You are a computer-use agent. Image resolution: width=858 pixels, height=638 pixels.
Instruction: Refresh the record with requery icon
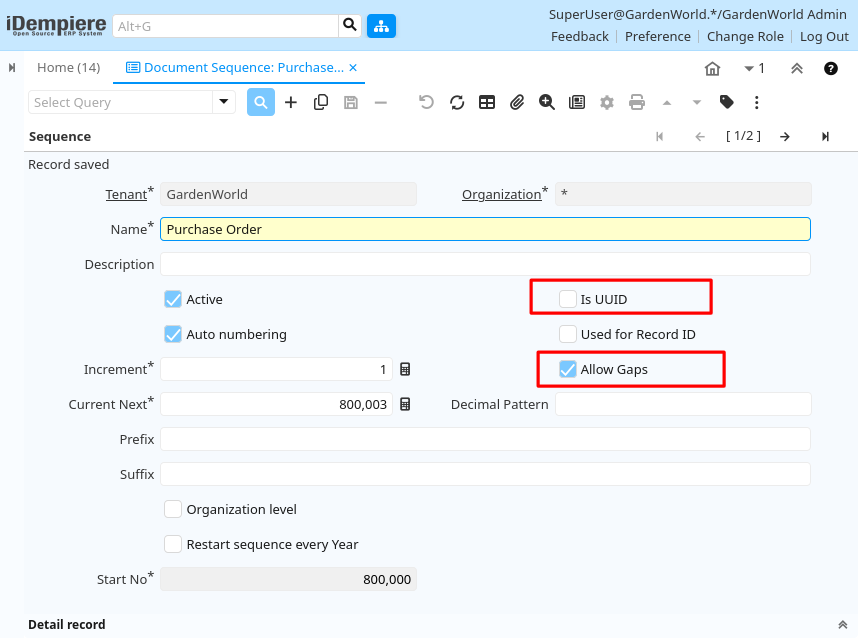[457, 102]
